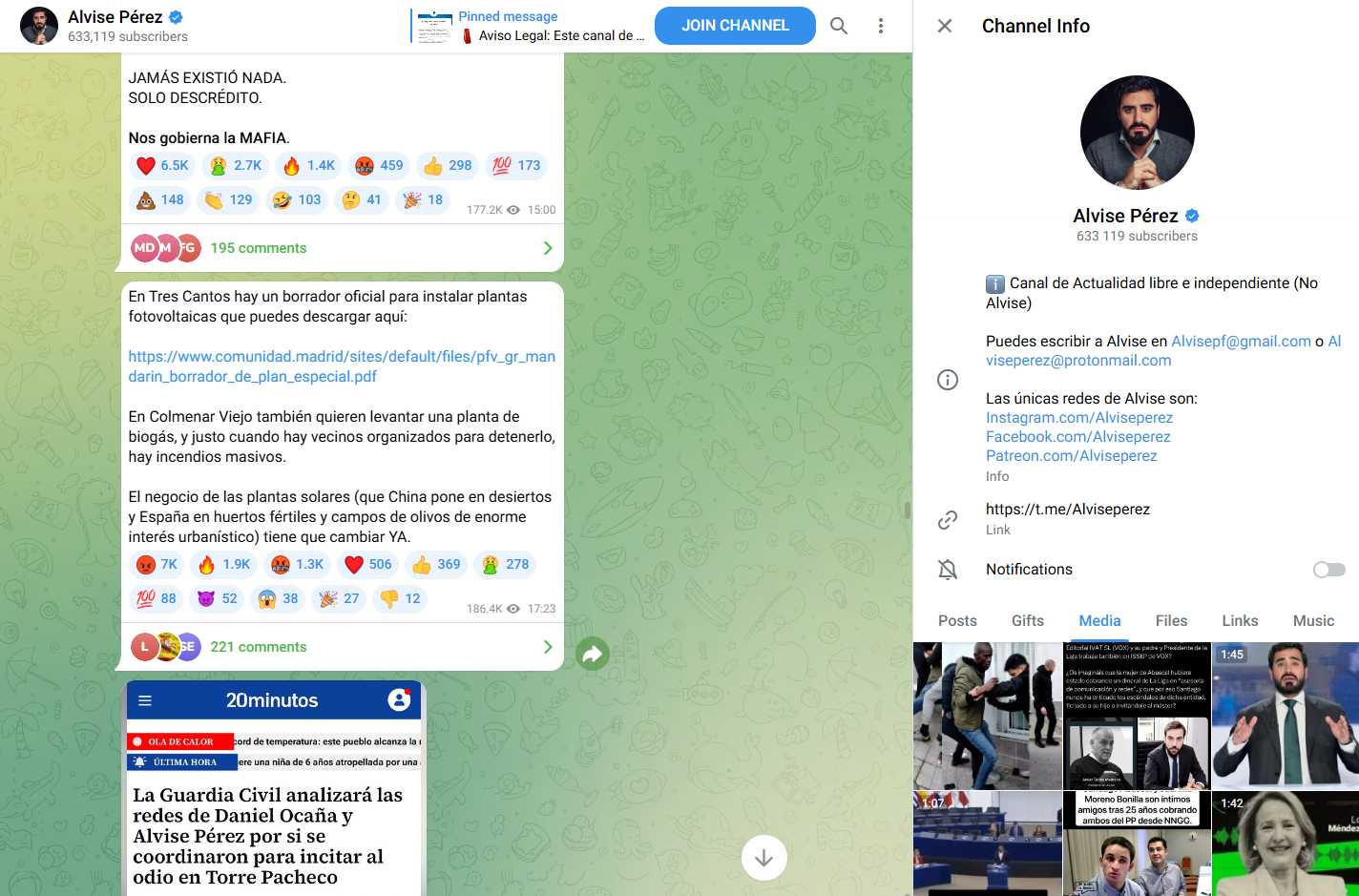Click the forward share arrow beside post

pyautogui.click(x=593, y=654)
